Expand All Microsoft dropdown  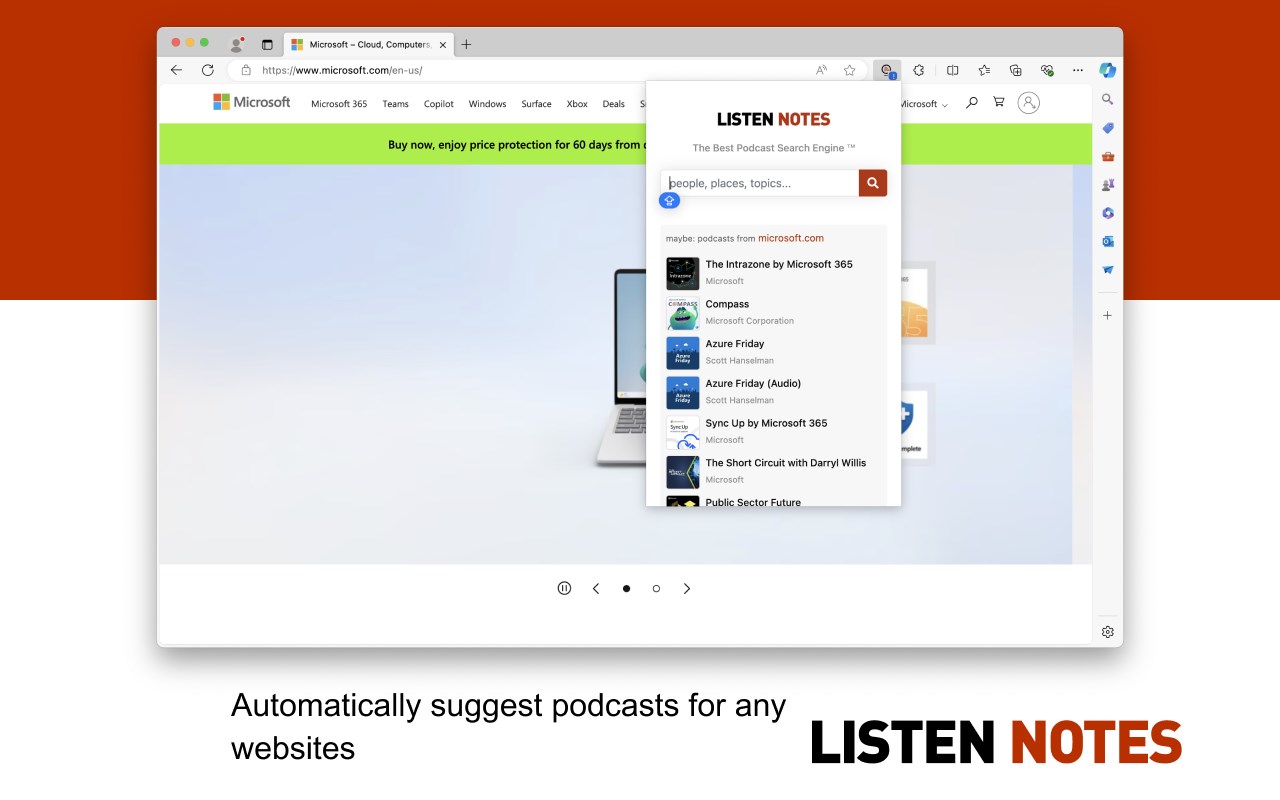[x=924, y=104]
